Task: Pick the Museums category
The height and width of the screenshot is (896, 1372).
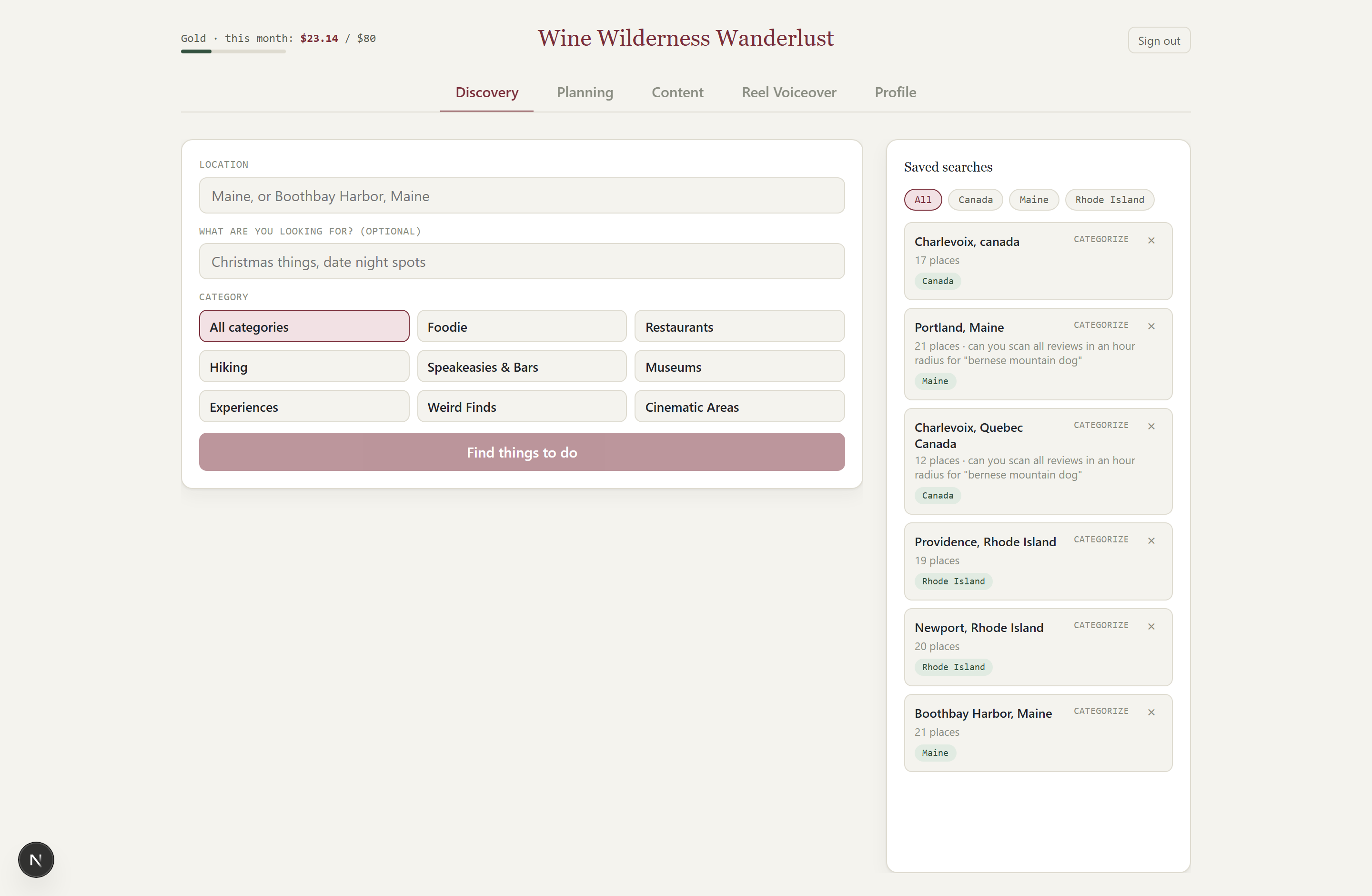Action: pyautogui.click(x=740, y=366)
